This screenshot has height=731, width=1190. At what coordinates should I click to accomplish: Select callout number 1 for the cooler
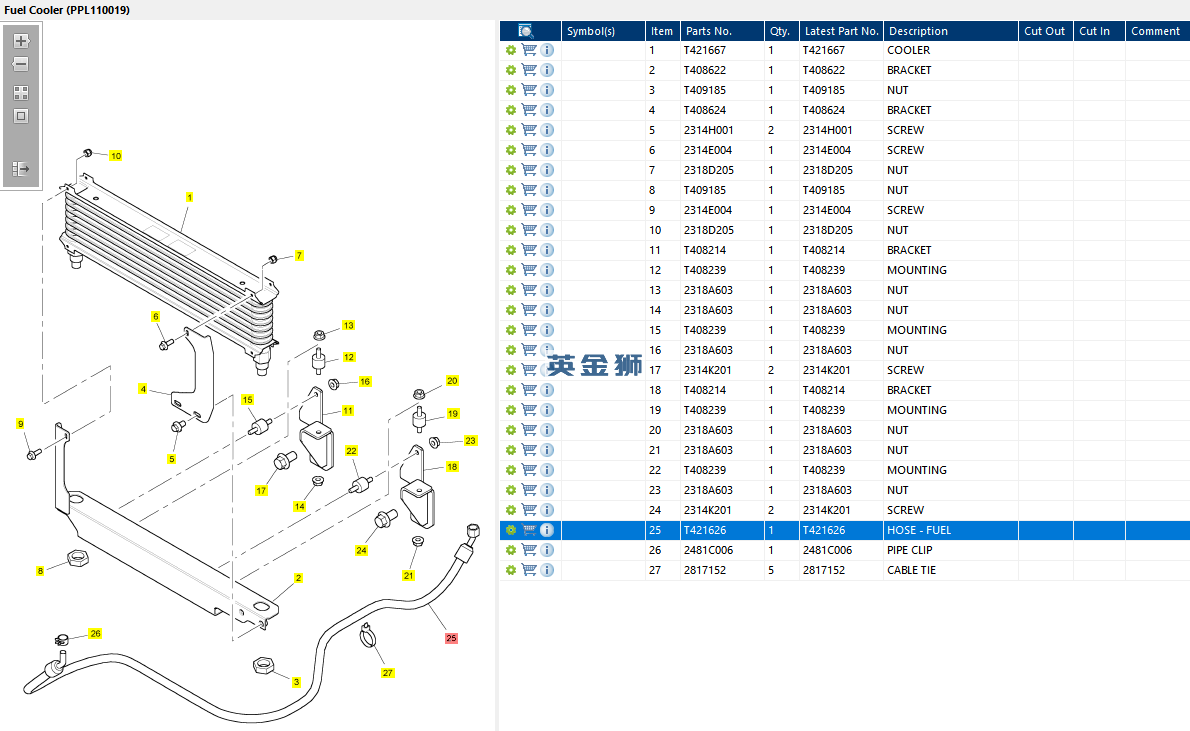coord(188,197)
